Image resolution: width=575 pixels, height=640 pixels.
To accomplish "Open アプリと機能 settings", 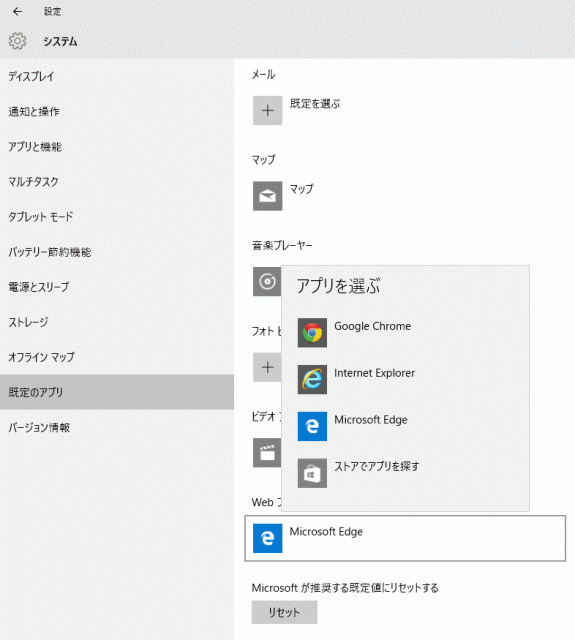I will click(117, 147).
